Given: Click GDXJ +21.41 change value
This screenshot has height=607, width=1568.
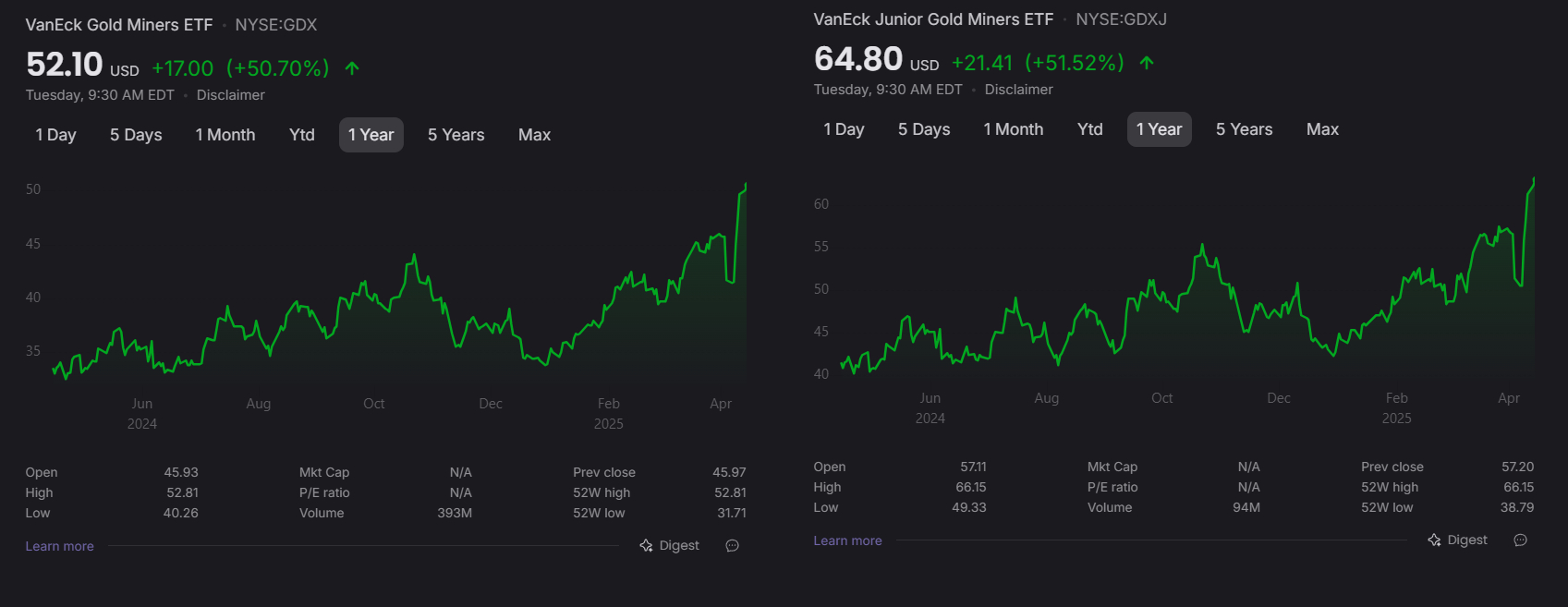Looking at the screenshot, I should tap(982, 63).
